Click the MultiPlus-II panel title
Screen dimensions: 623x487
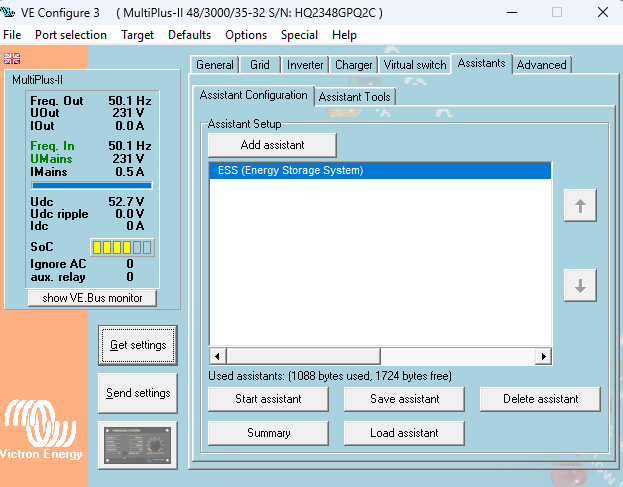coord(37,80)
